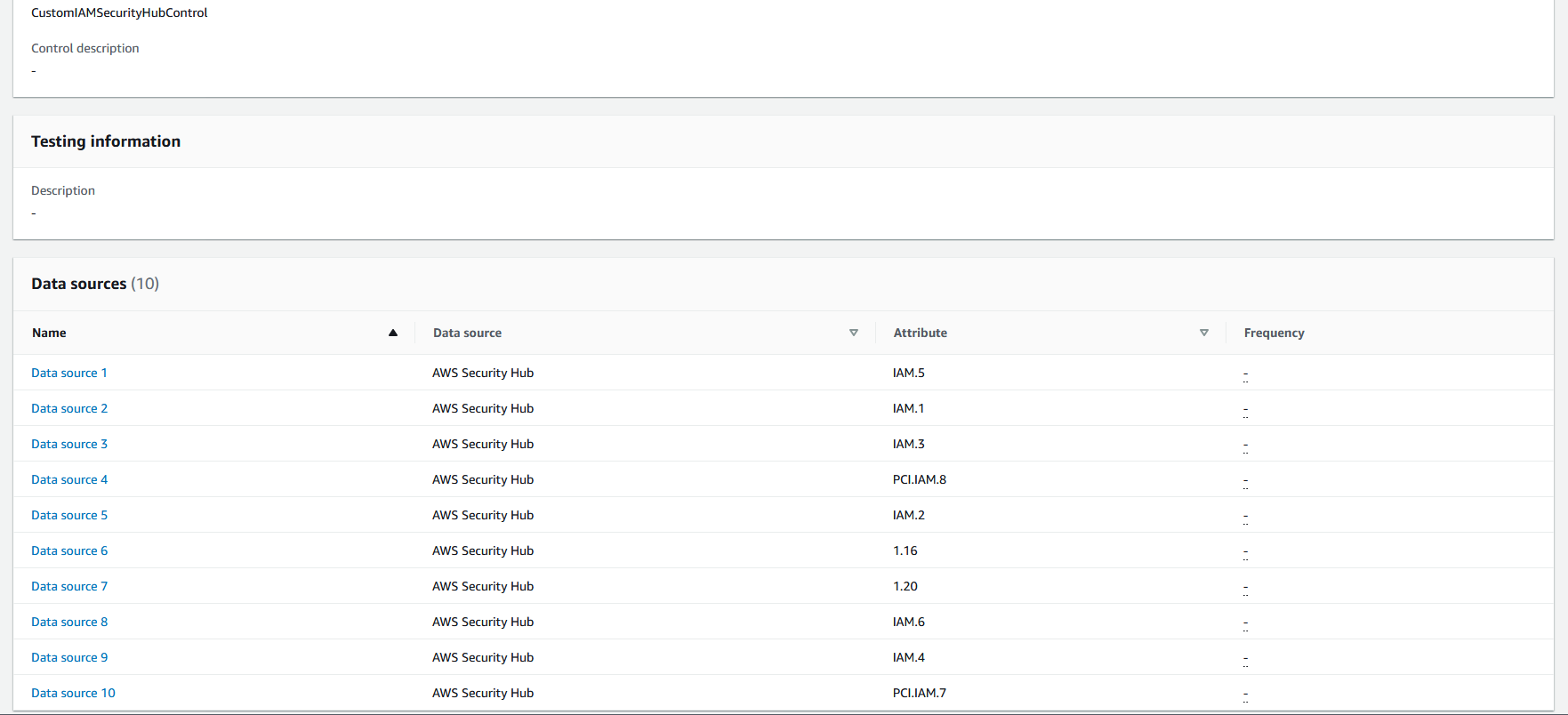Open Data source 2 link

[x=69, y=408]
